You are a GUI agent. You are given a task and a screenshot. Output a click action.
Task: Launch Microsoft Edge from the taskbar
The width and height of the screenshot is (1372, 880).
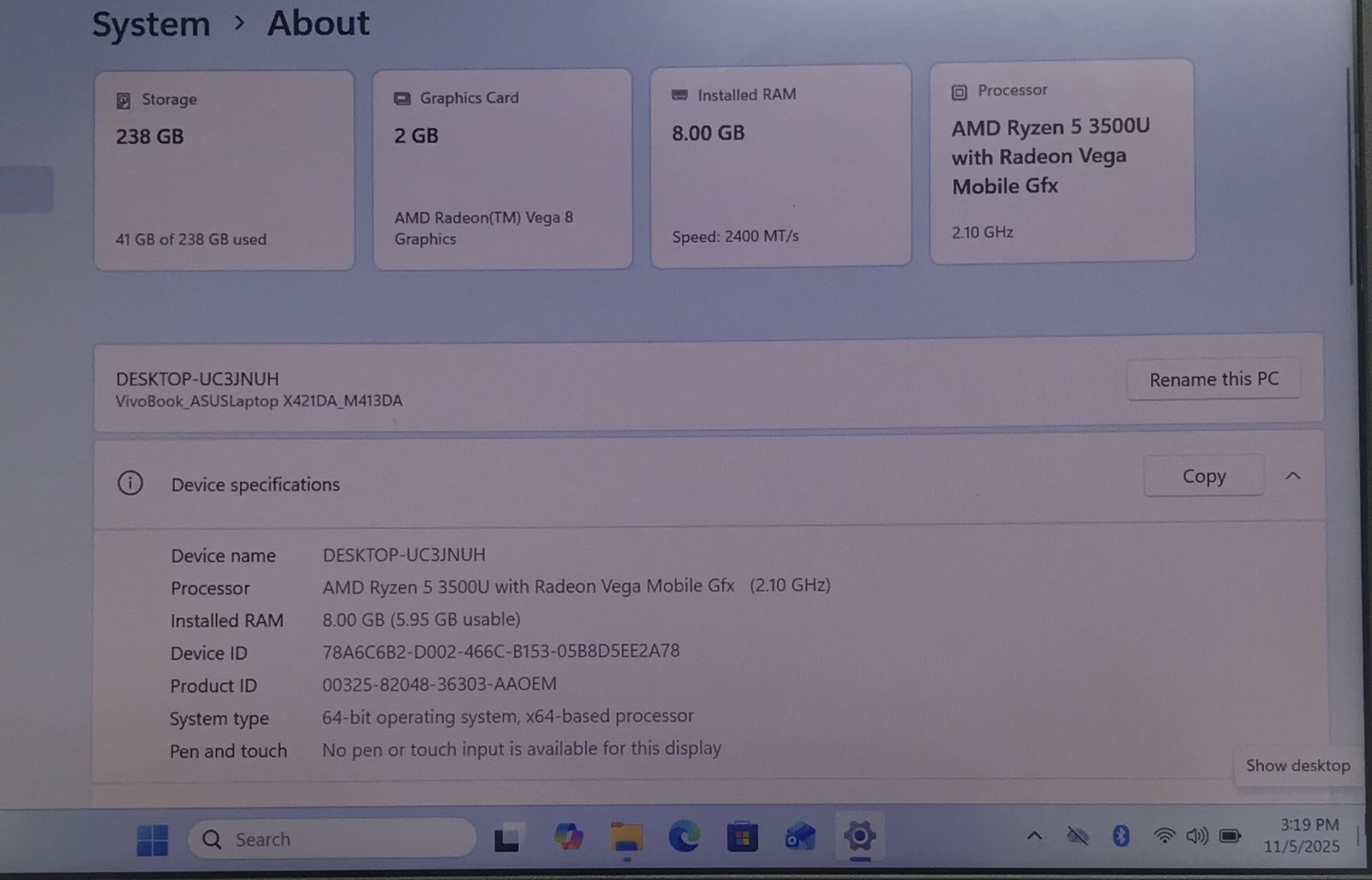(684, 836)
